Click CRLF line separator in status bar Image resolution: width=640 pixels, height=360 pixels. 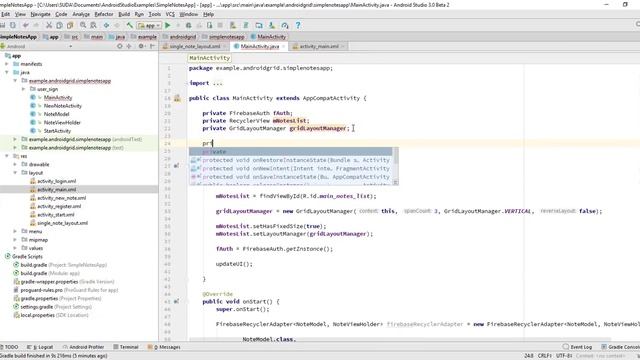[544, 356]
